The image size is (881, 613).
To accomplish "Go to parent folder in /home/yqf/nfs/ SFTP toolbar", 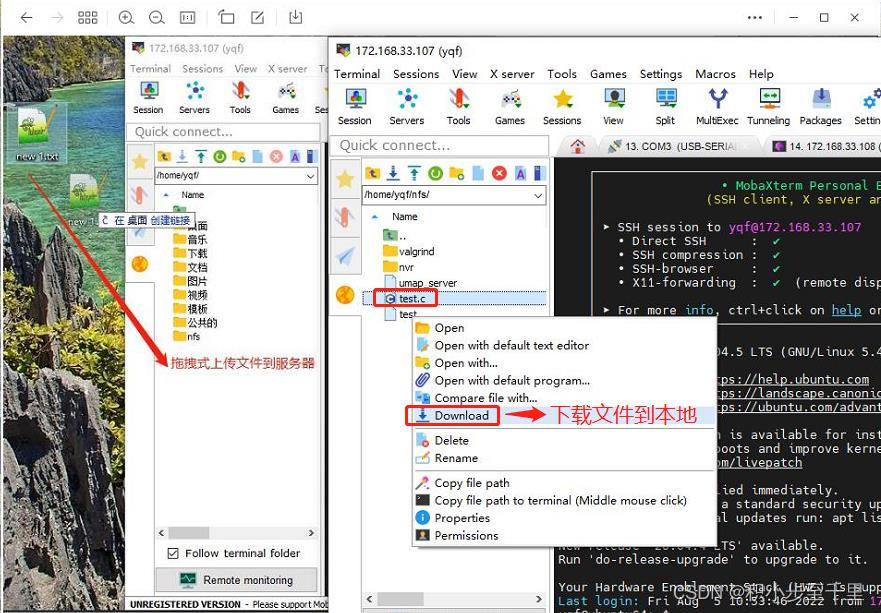I will pos(372,173).
